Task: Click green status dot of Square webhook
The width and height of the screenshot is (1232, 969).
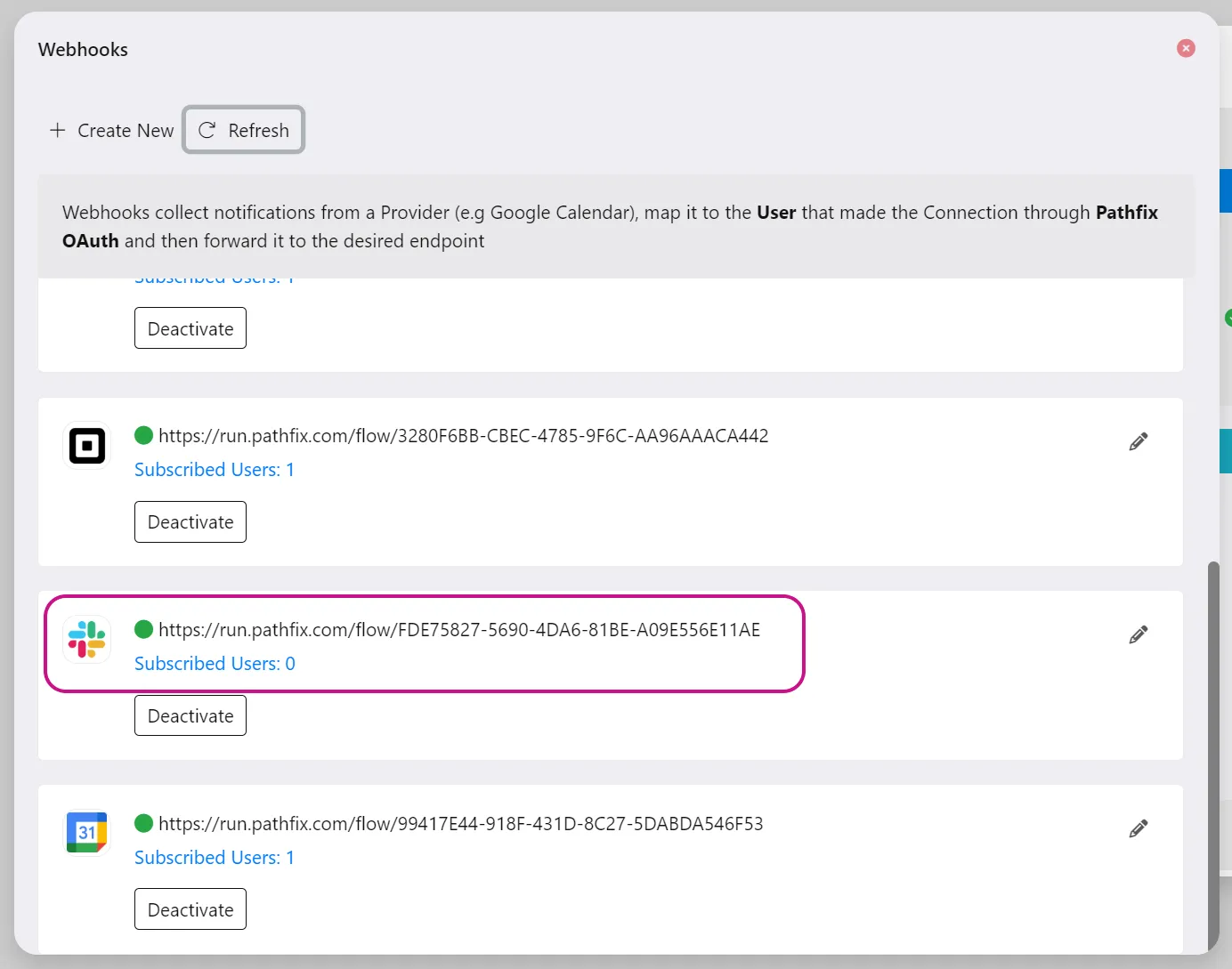Action: coord(143,435)
